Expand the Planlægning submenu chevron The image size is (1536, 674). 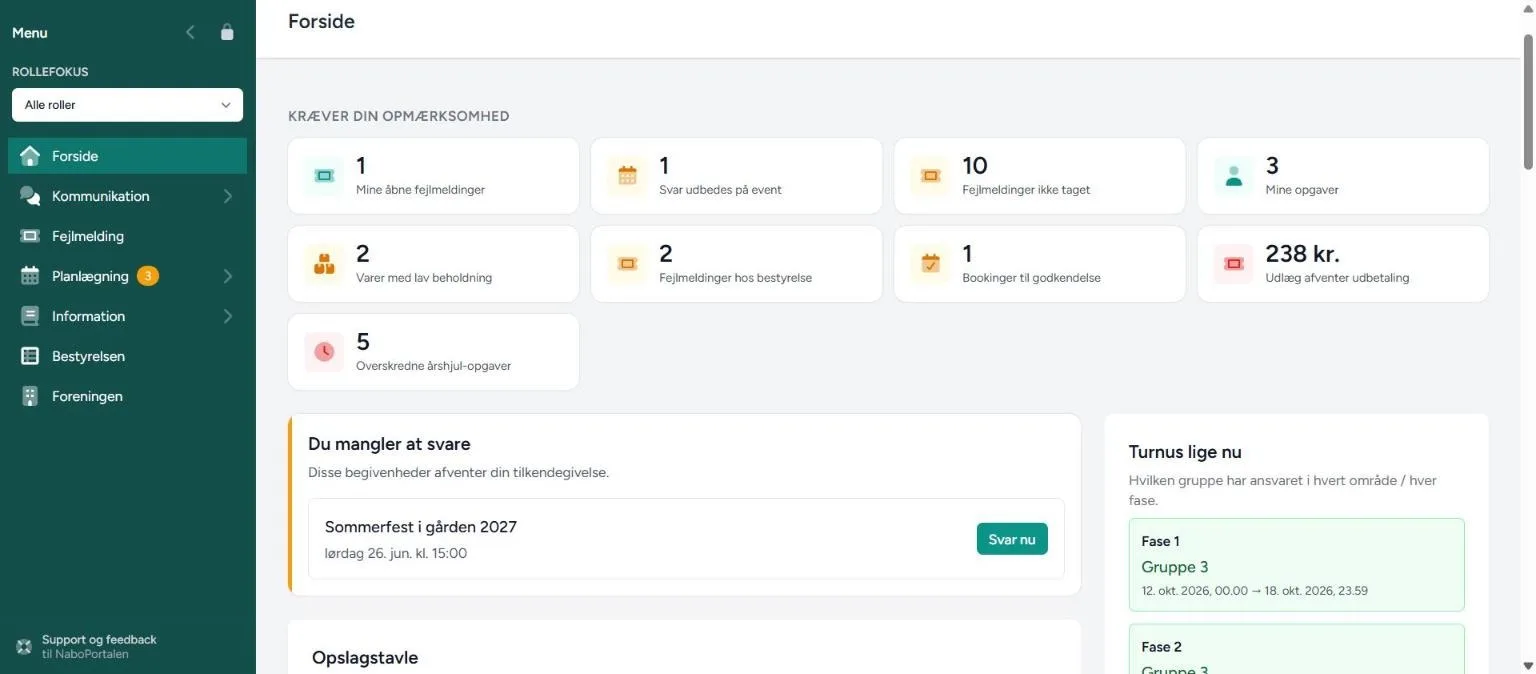[x=227, y=276]
